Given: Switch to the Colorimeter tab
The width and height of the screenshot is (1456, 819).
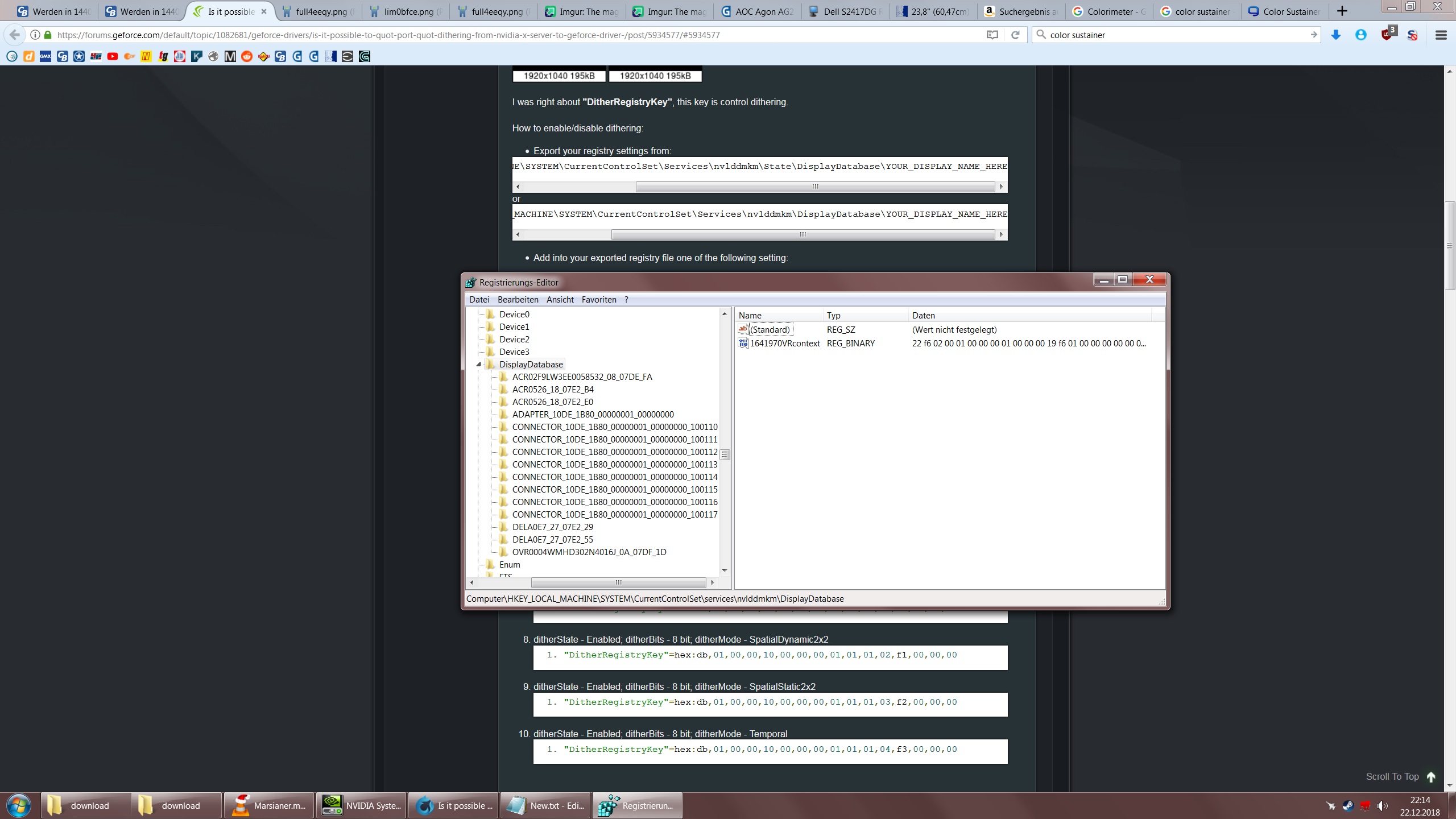Looking at the screenshot, I should [x=1110, y=11].
